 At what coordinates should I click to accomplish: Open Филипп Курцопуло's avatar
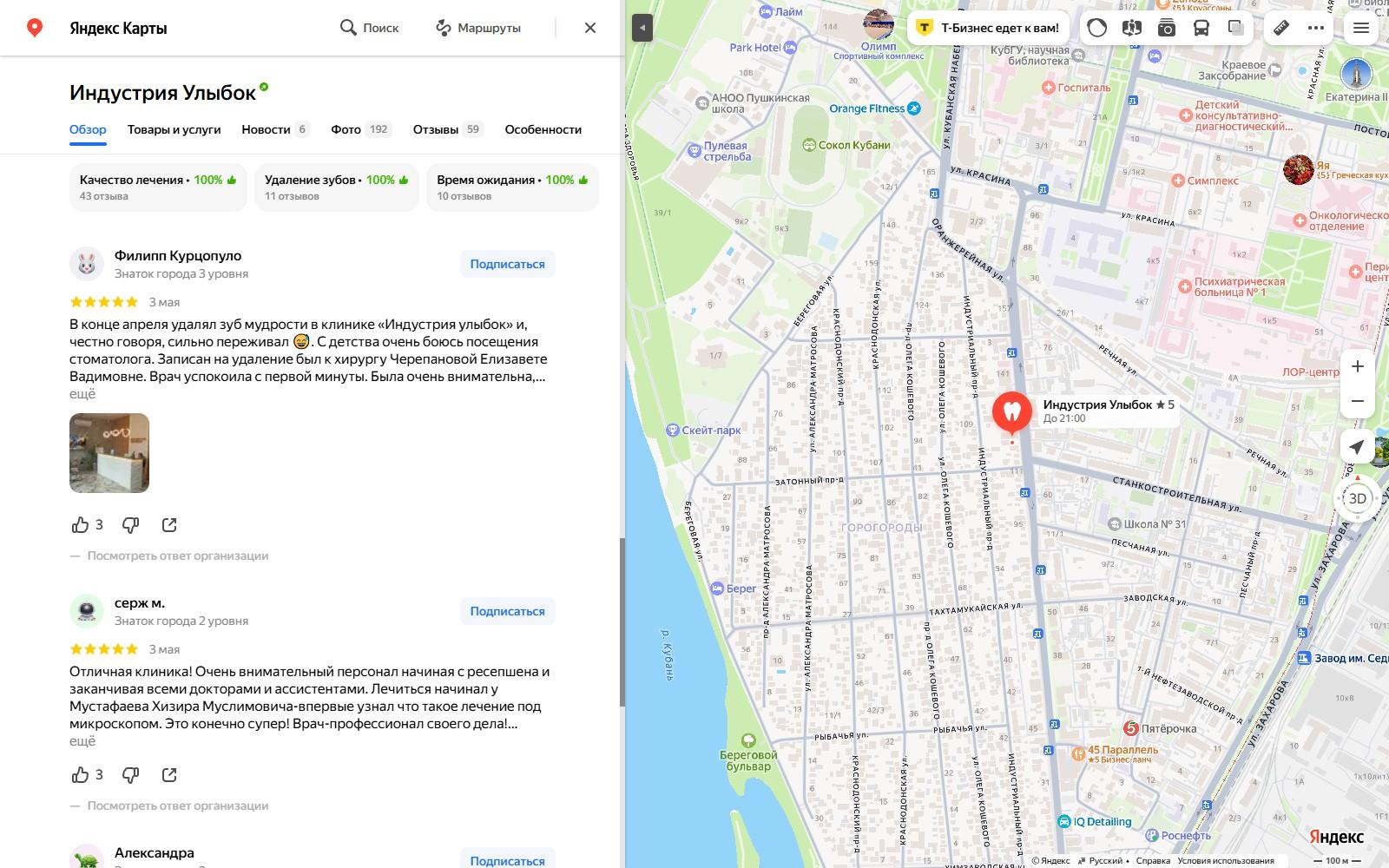coord(86,264)
